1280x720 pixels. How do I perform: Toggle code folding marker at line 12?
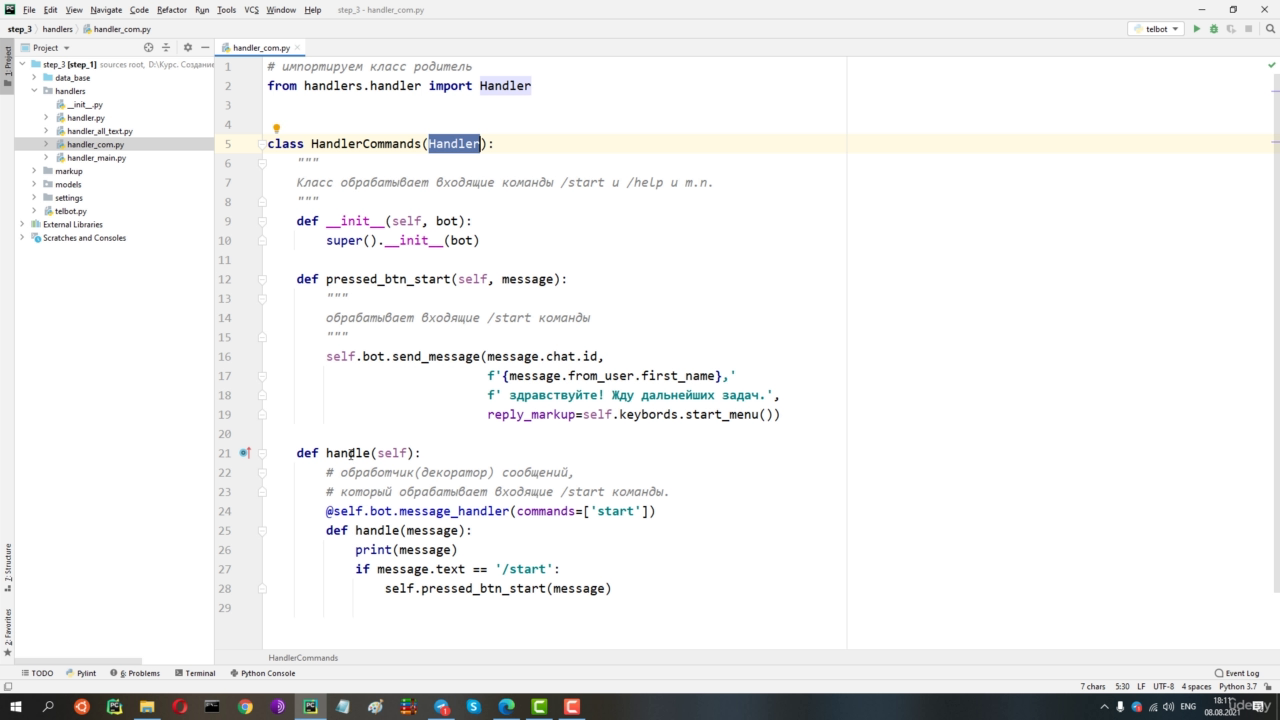[x=262, y=279]
